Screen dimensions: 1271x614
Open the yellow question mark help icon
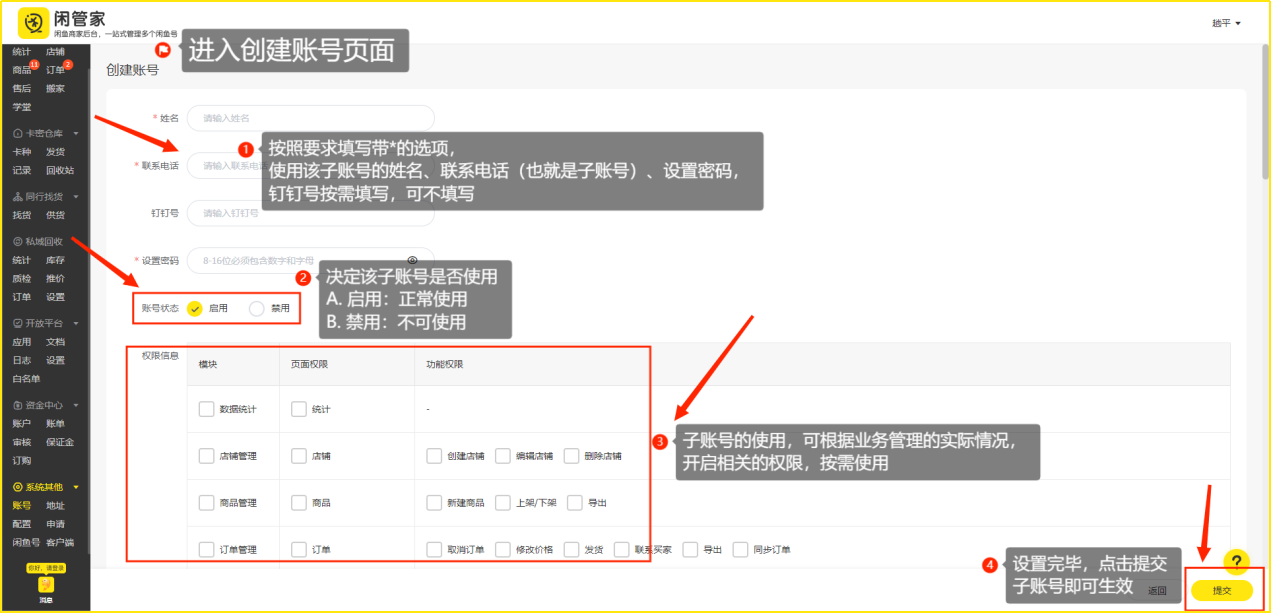[x=1236, y=562]
